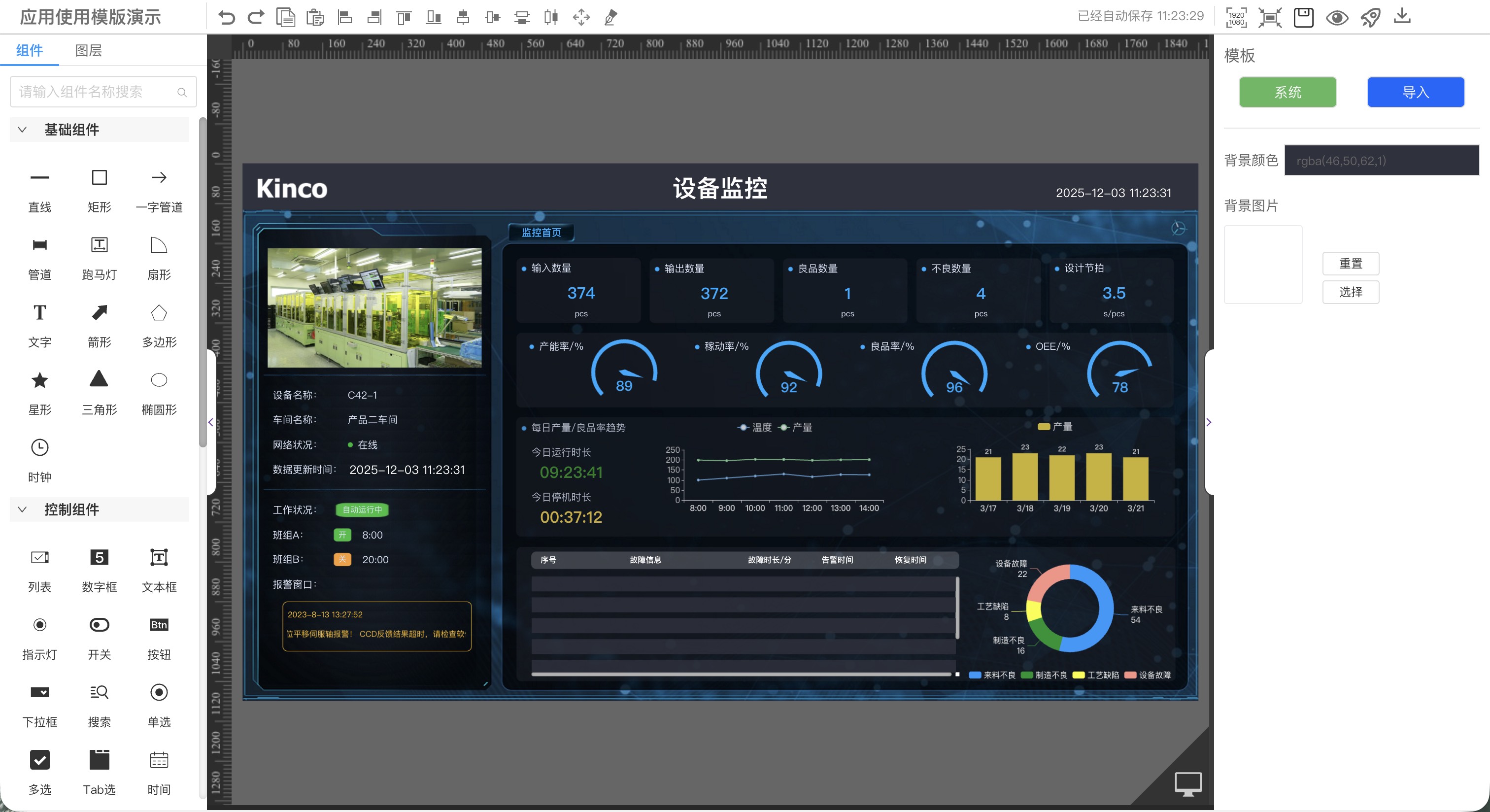
Task: Click the 重置 background image button
Action: click(1350, 264)
